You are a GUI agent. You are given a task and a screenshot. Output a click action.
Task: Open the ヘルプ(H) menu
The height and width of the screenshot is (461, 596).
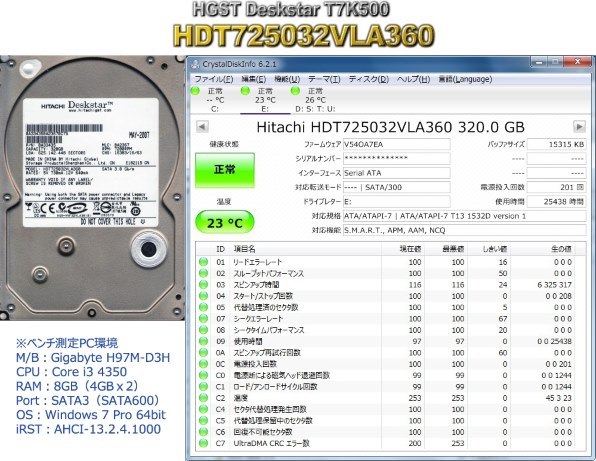(x=414, y=79)
